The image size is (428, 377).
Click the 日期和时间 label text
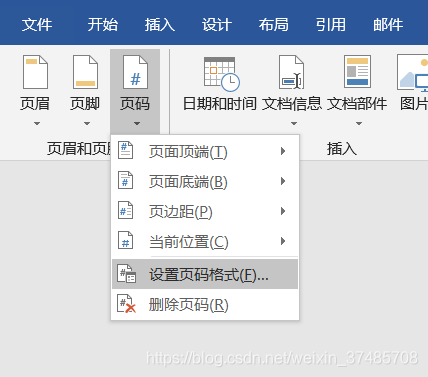coord(220,104)
